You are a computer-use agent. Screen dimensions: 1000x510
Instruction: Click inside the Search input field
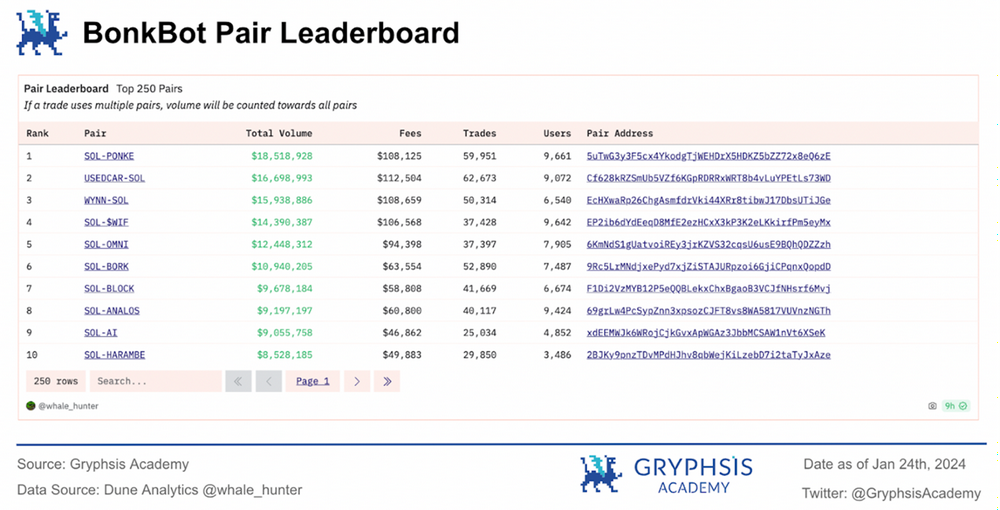coord(155,381)
